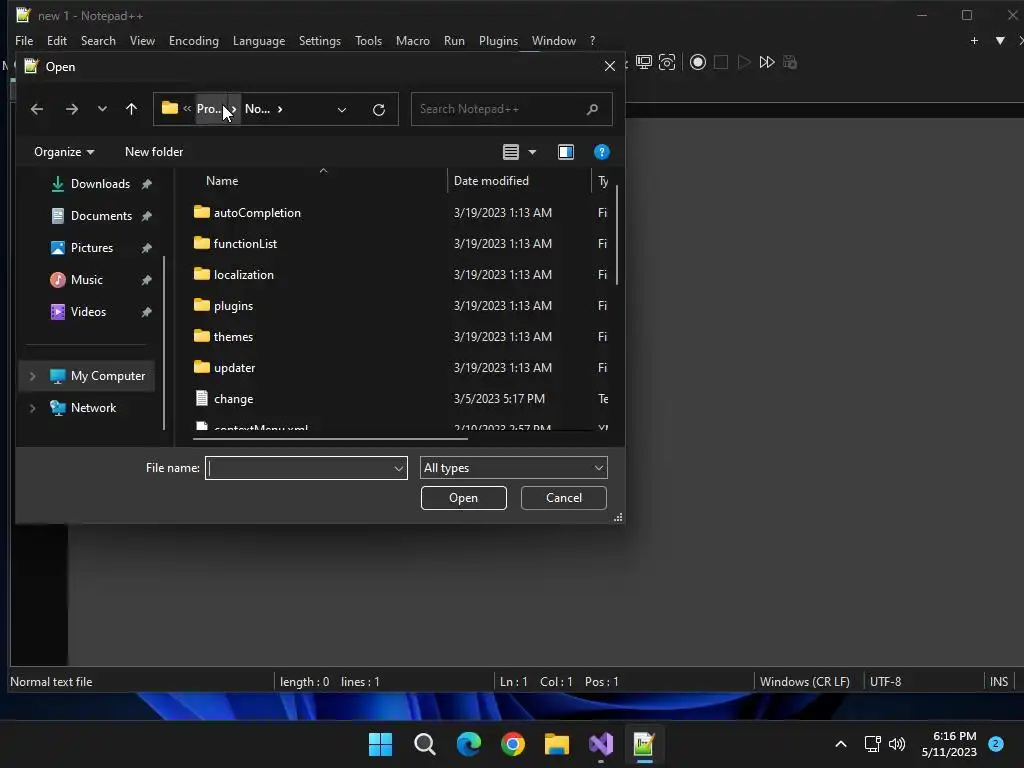This screenshot has width=1024, height=768.
Task: Run macro multiple times icon in toolbar
Action: [x=767, y=63]
